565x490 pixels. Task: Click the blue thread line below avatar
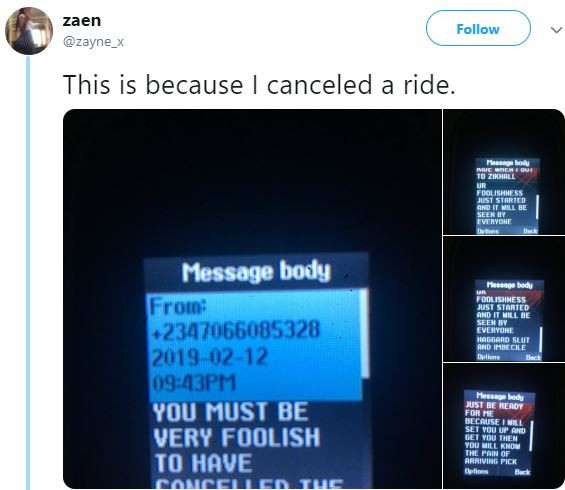(x=28, y=273)
